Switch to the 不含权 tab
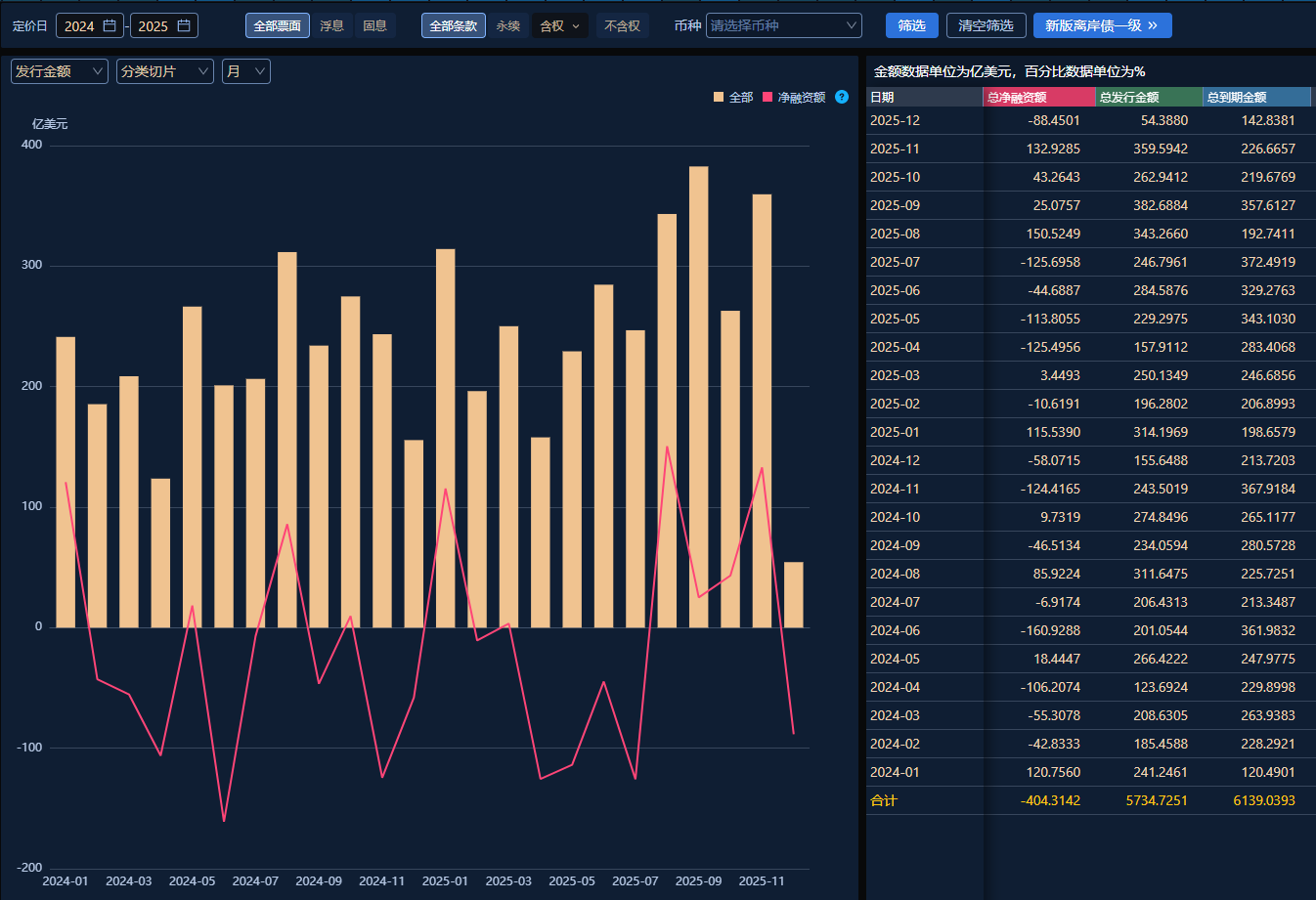The width and height of the screenshot is (1316, 900). pos(622,26)
